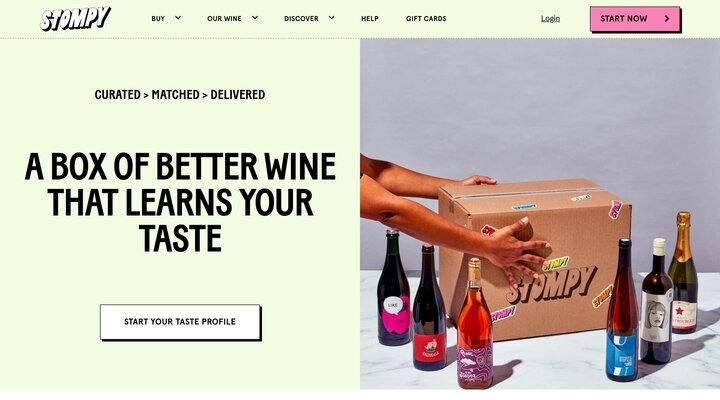Click the bottle with portrait face label
The image size is (720, 400).
tap(657, 301)
